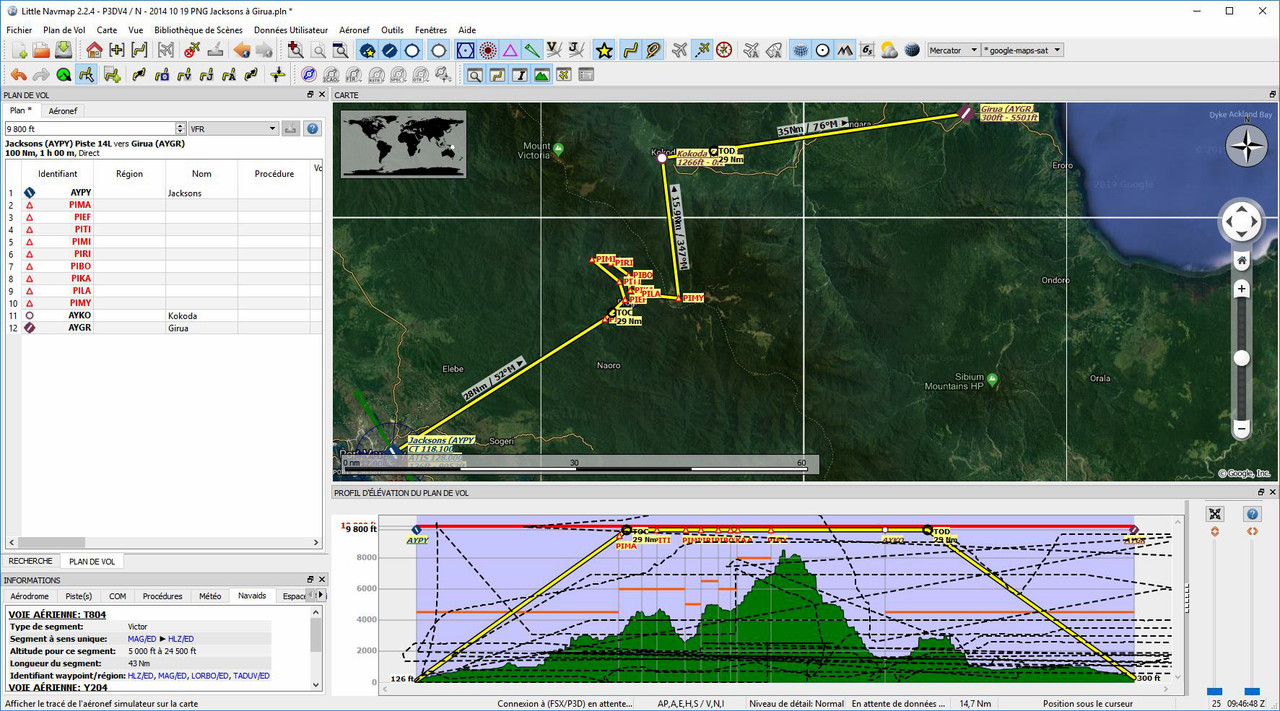This screenshot has width=1280, height=711.
Task: Toggle the map grid display icon
Action: pos(800,50)
